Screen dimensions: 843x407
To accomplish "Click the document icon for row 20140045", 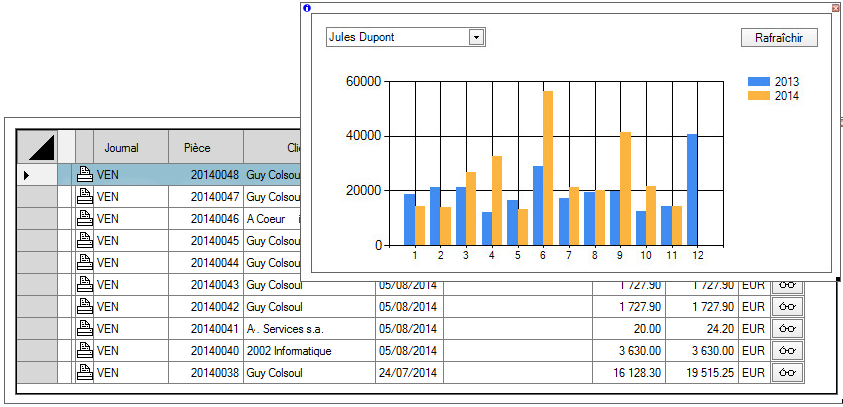I will pyautogui.click(x=85, y=240).
